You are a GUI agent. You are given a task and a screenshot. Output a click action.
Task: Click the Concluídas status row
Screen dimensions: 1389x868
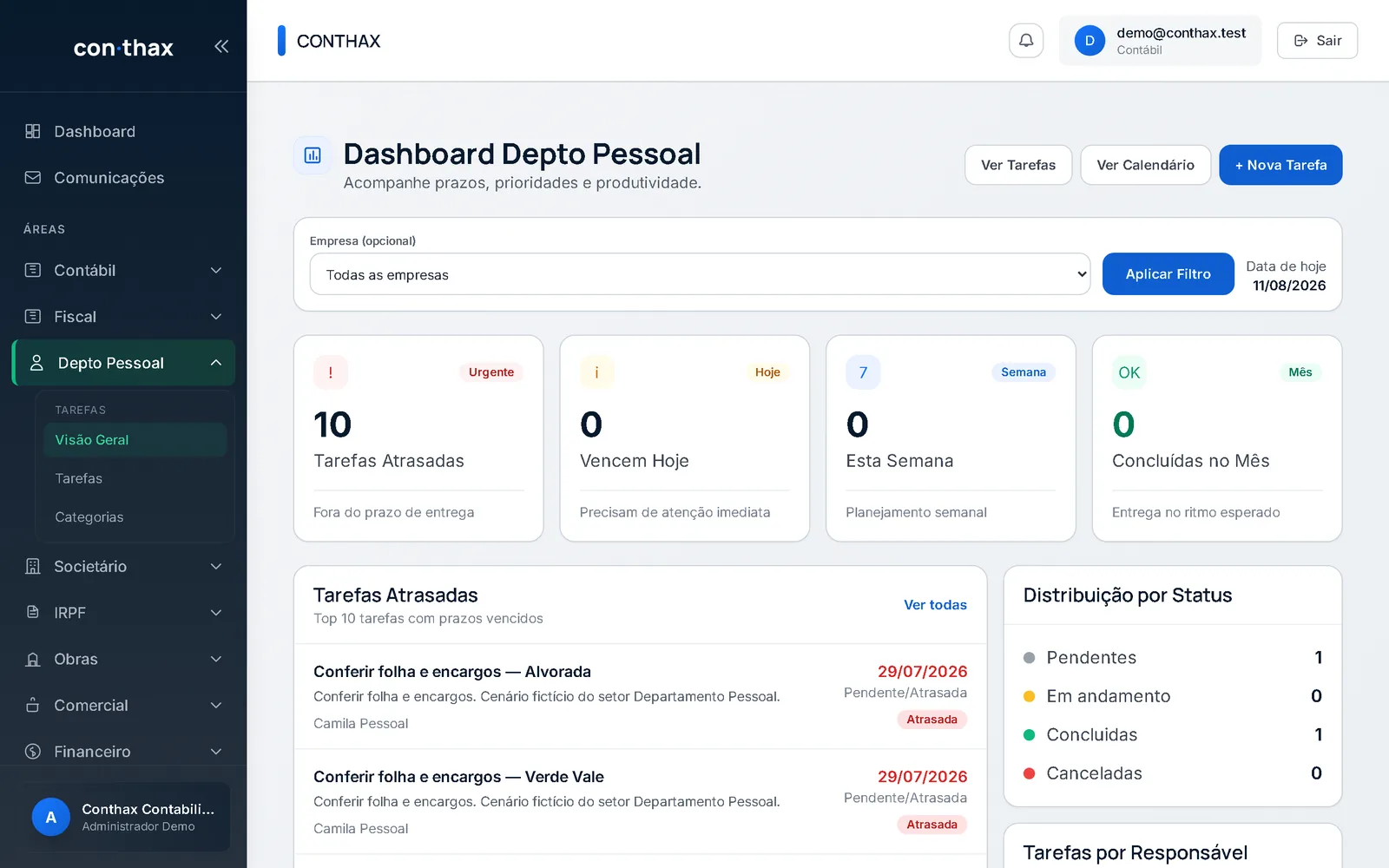click(1173, 734)
